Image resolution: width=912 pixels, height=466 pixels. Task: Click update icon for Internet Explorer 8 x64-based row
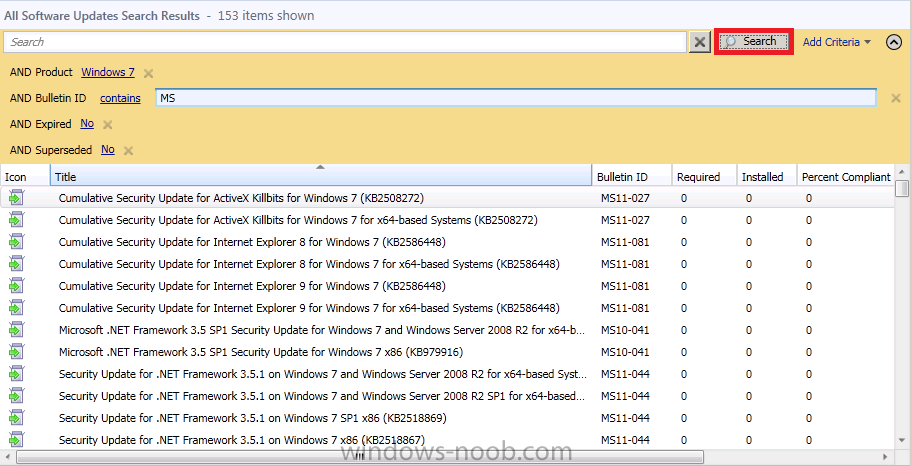16,264
